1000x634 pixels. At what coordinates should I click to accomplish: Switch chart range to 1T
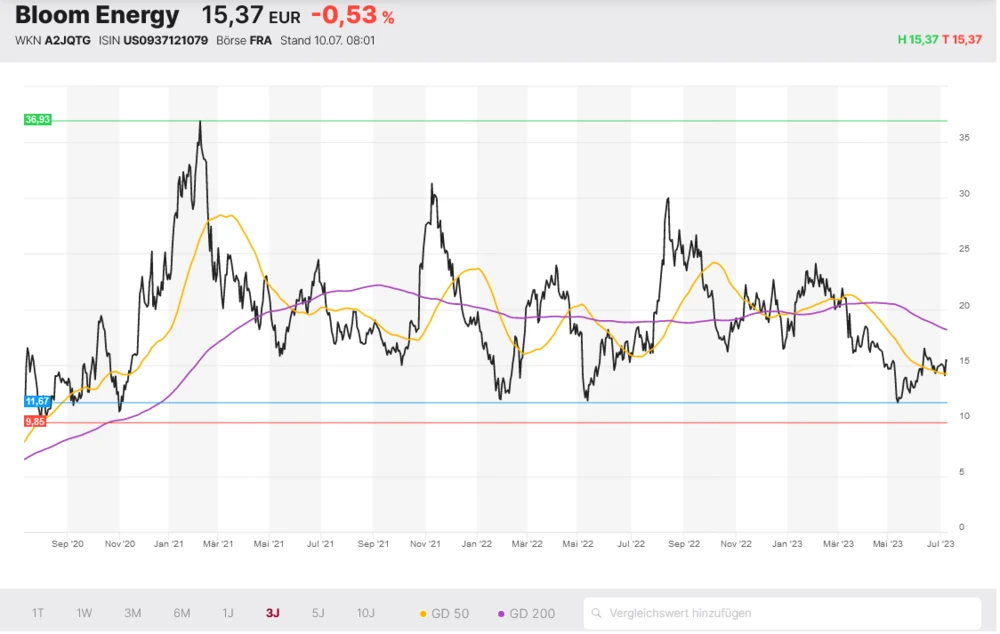click(38, 613)
